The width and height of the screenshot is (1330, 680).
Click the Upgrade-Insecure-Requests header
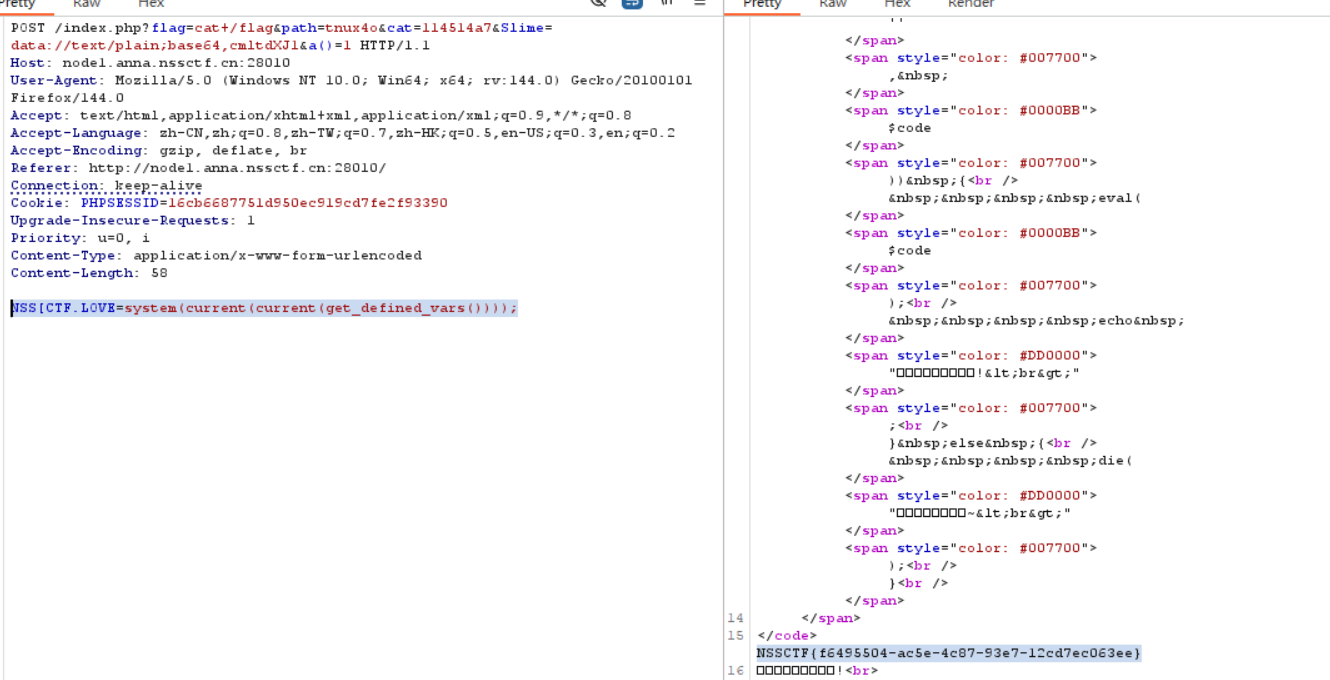pyautogui.click(x=132, y=220)
